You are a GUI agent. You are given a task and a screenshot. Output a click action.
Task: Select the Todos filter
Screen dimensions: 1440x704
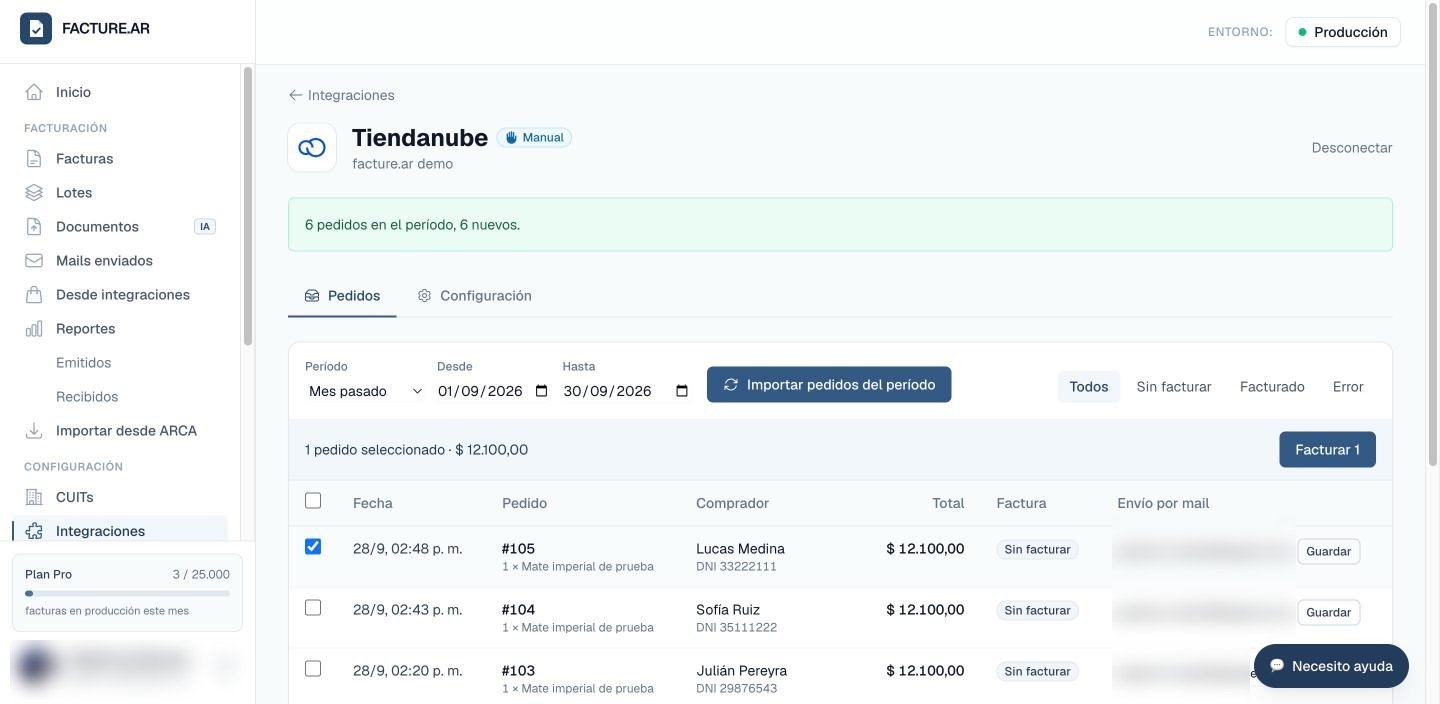[1089, 387]
